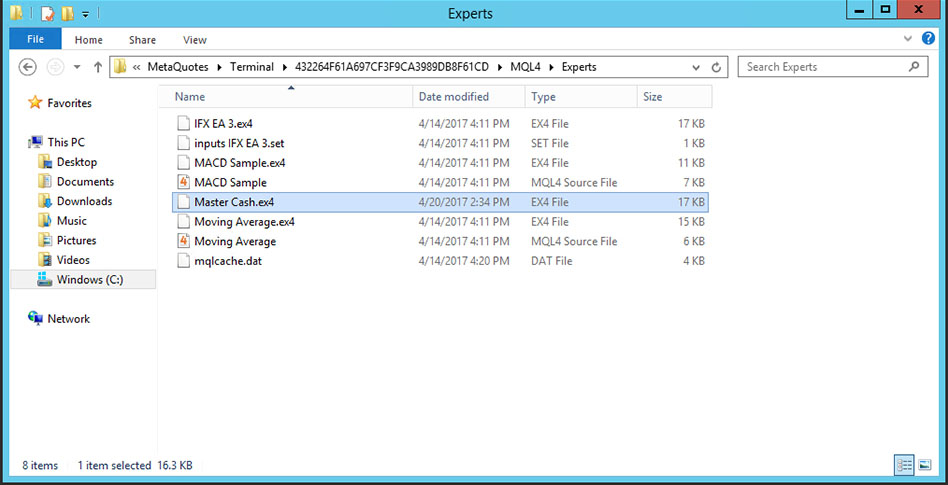Click the folder system menu icon
Screen dimensions: 948x485
[16, 12]
